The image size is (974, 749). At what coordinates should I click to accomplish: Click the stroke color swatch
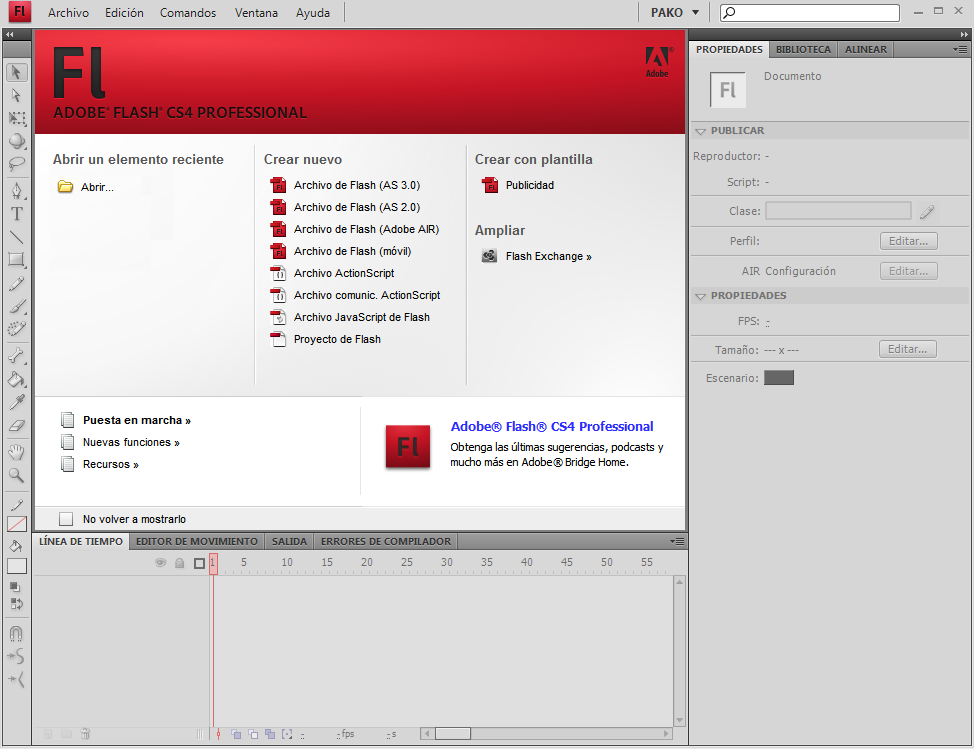(x=17, y=524)
